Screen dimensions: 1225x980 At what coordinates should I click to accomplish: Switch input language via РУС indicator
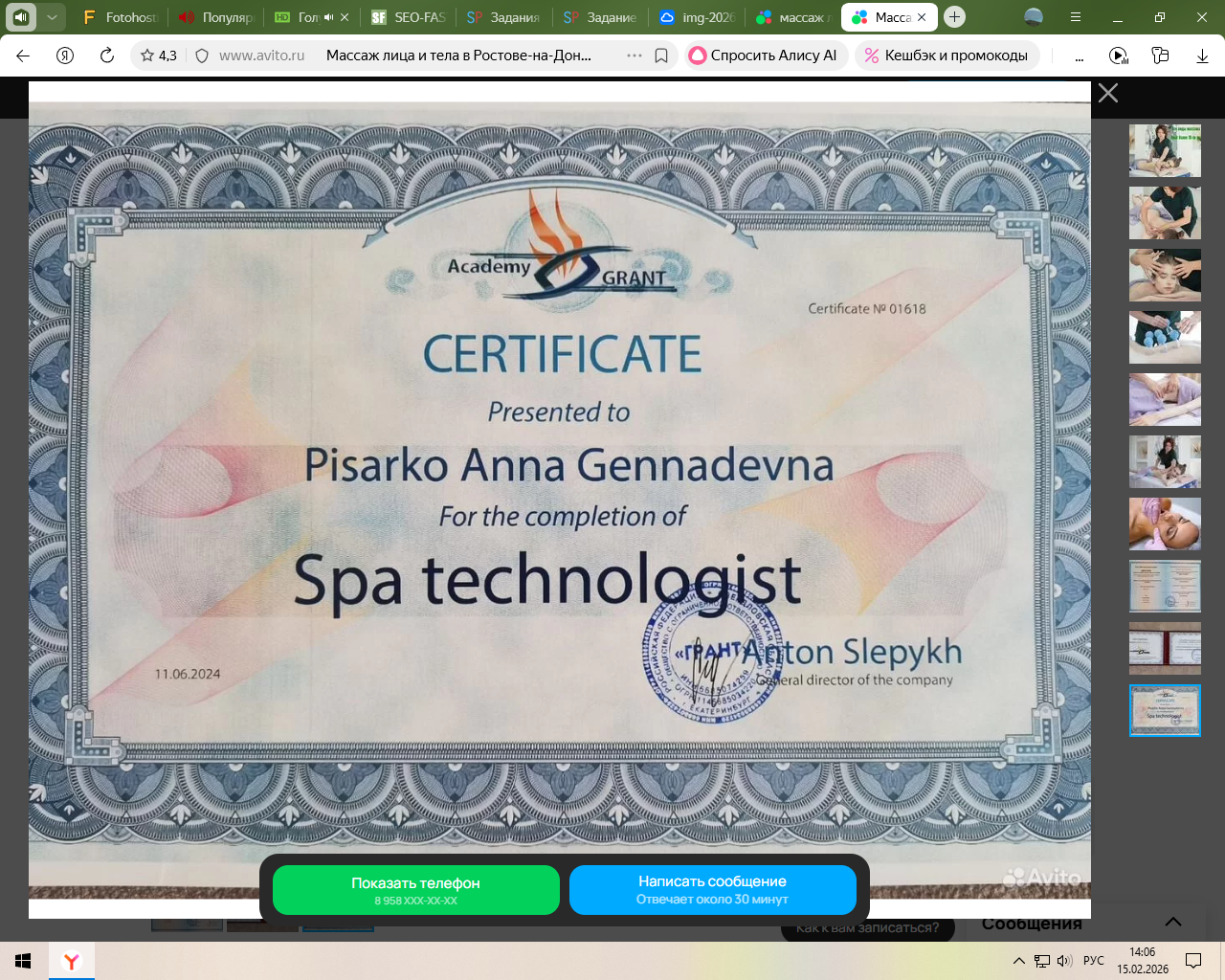[1093, 961]
